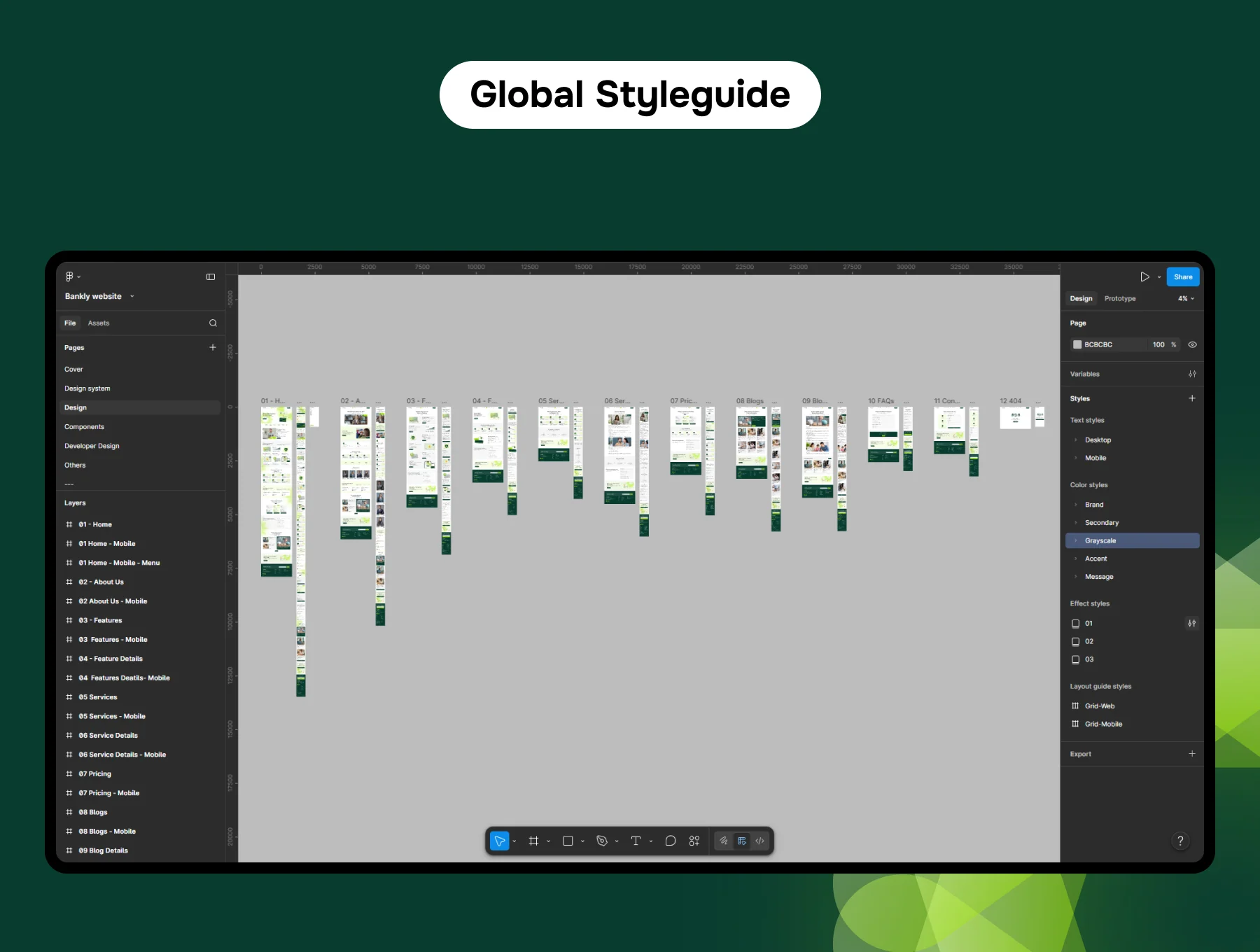
Task: Switch to Draw mode icon
Action: [x=724, y=841]
